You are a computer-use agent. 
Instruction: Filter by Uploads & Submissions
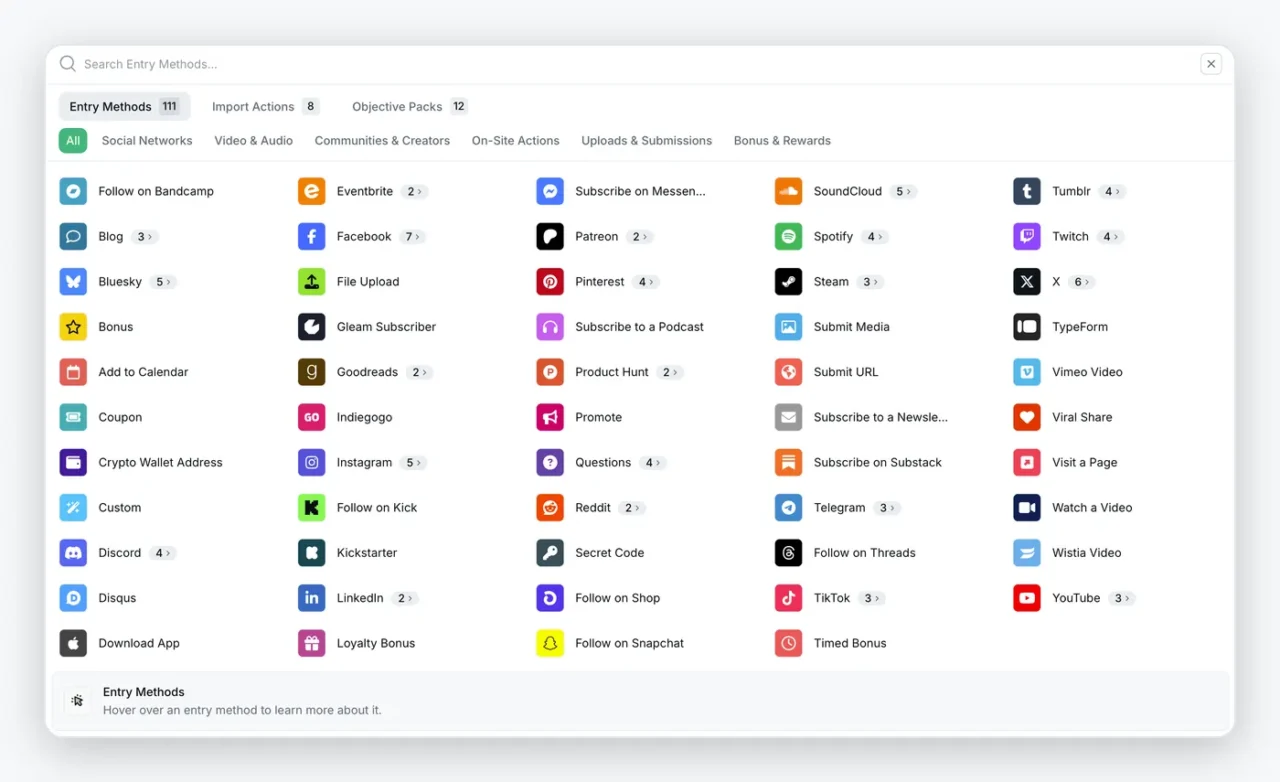click(x=647, y=141)
